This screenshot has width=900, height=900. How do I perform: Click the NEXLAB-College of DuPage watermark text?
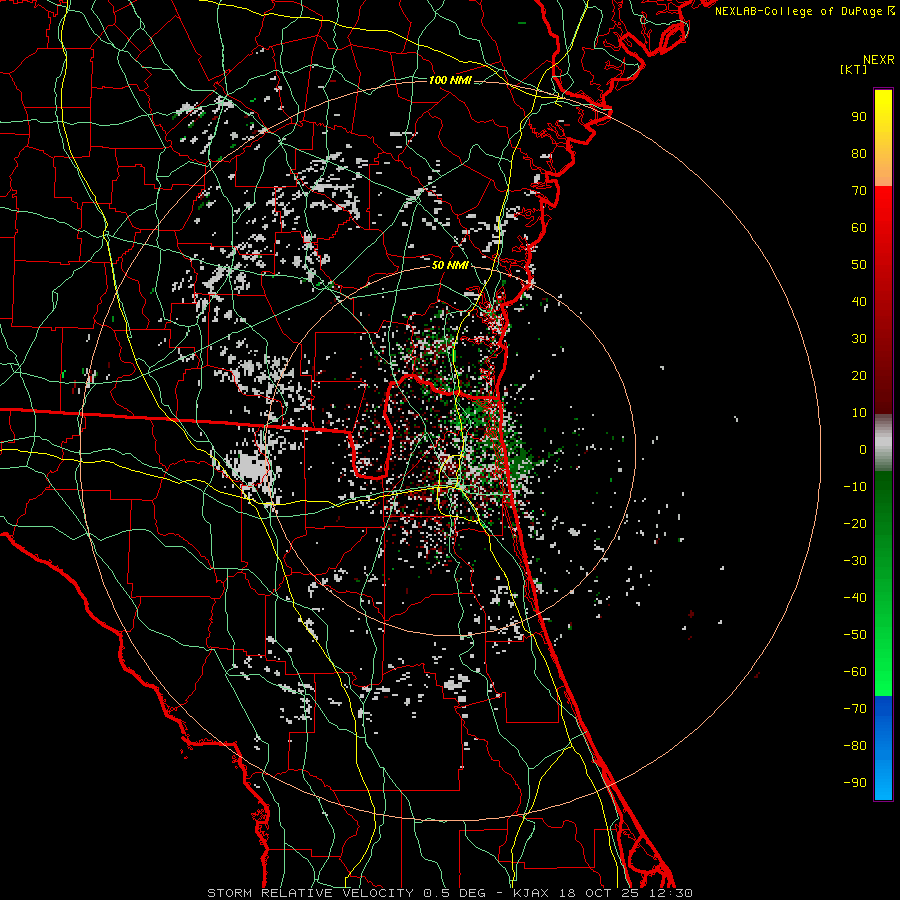point(804,11)
